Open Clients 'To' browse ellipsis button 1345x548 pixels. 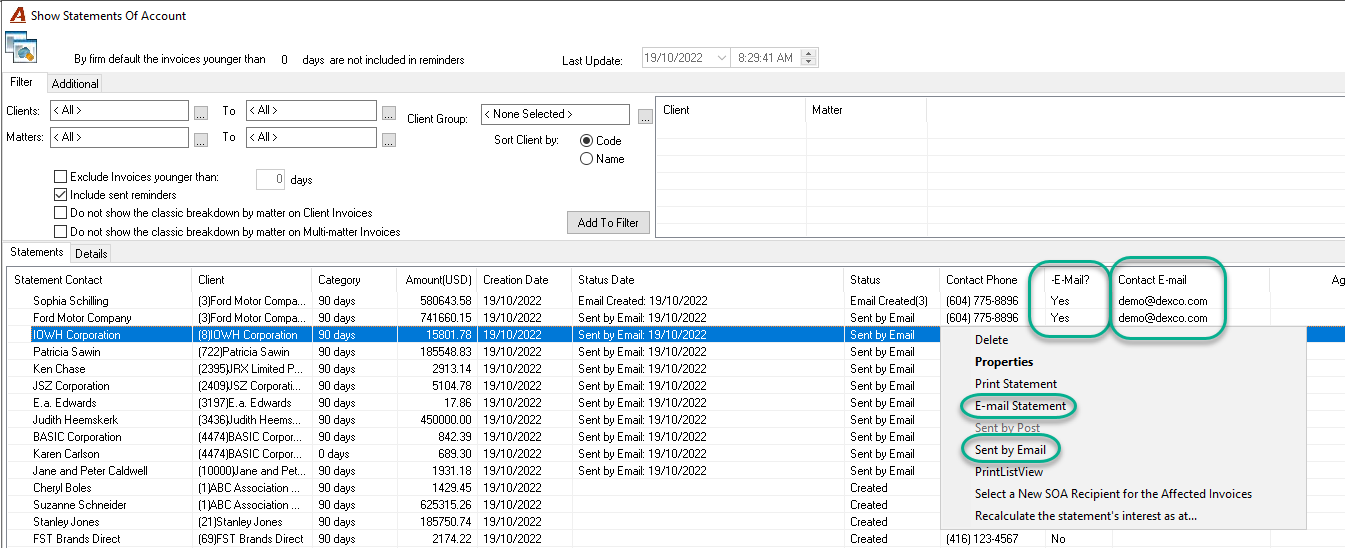pos(389,113)
